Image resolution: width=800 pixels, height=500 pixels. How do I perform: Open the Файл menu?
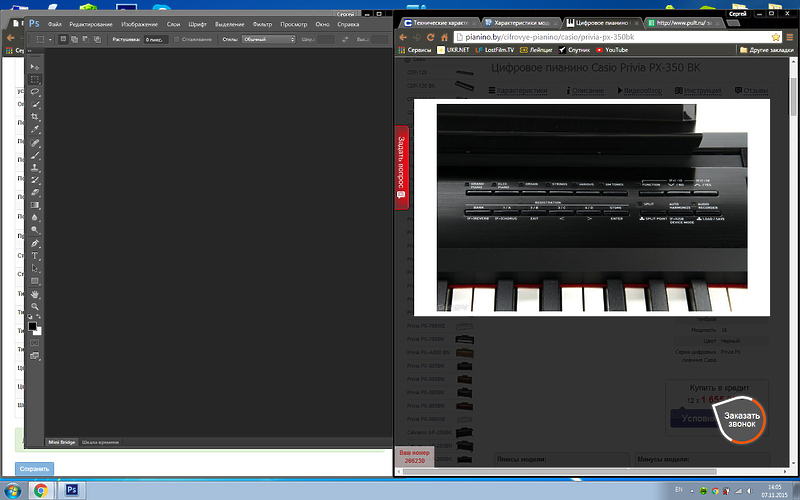tap(55, 24)
